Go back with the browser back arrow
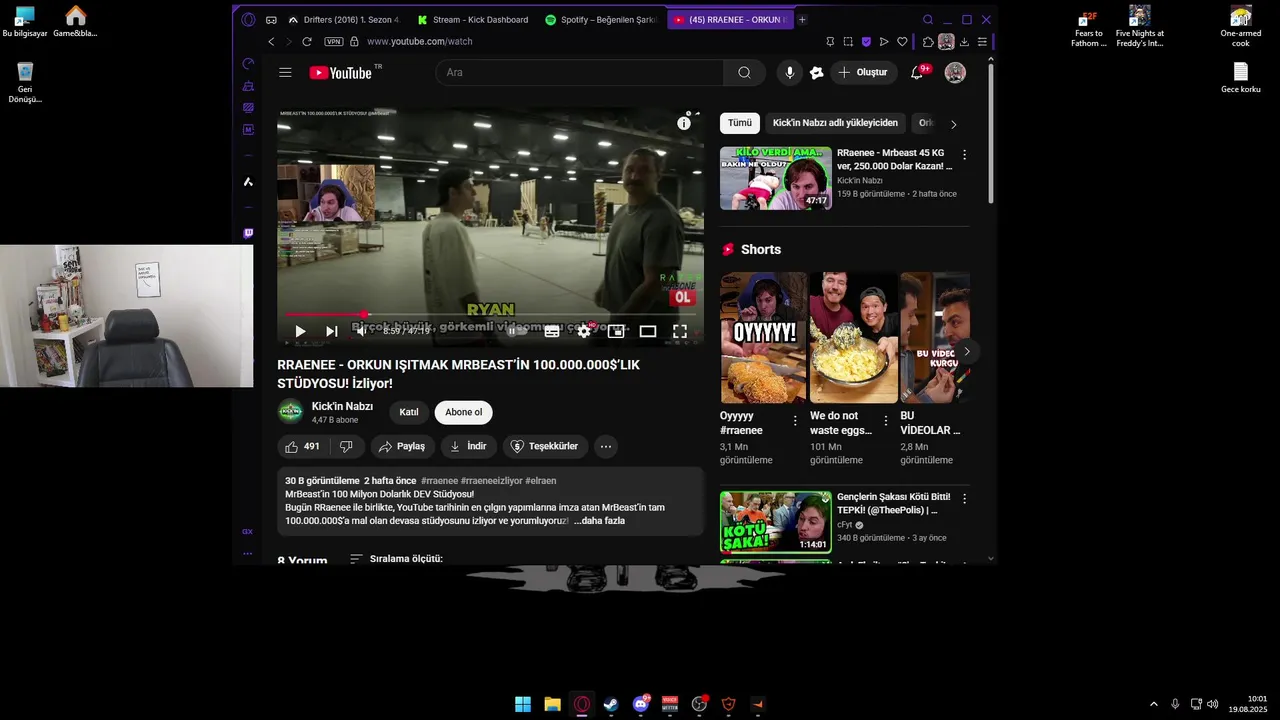1280x720 pixels. click(x=271, y=41)
